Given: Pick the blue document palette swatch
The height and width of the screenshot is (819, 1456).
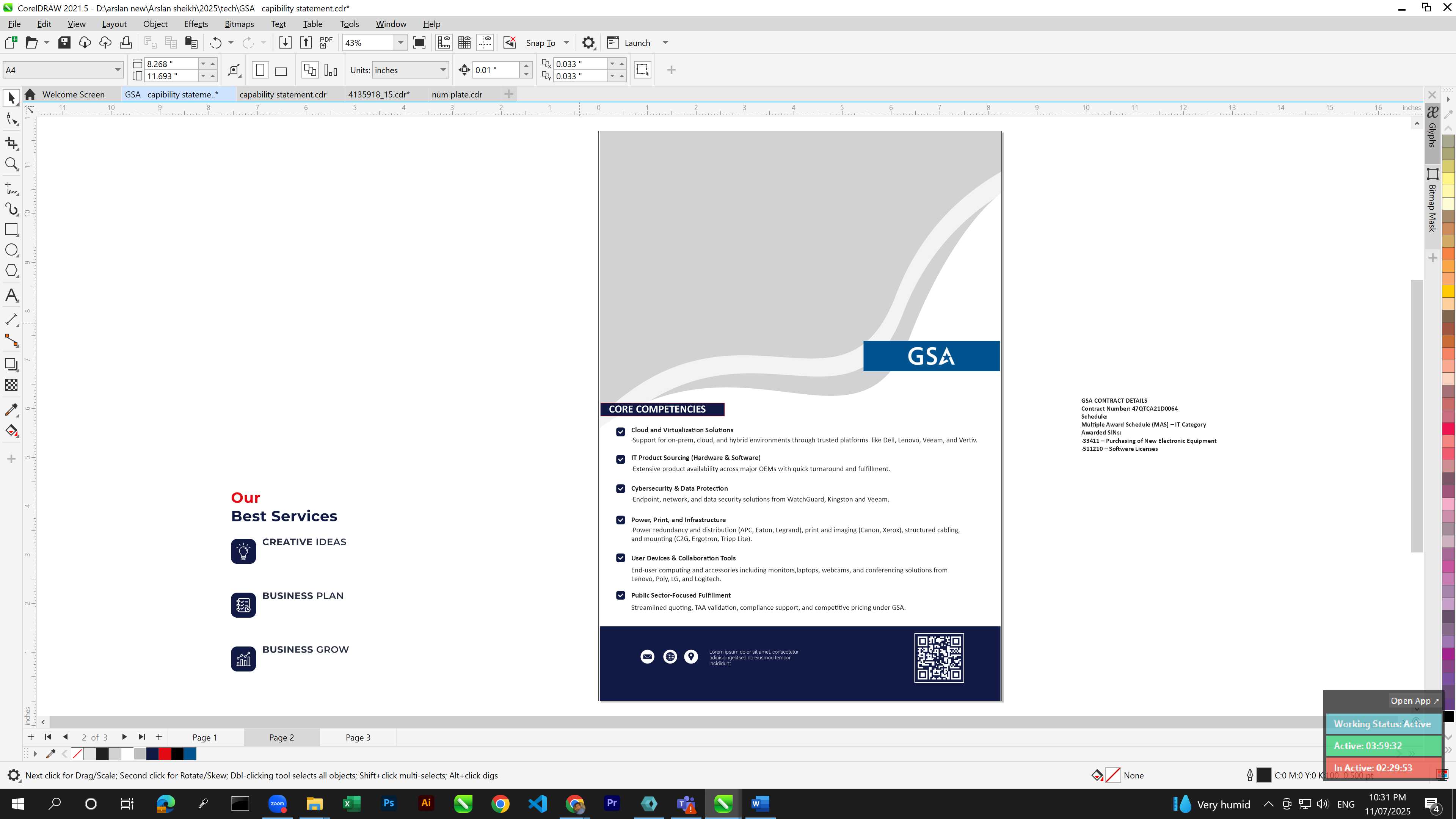Looking at the screenshot, I should (x=190, y=753).
